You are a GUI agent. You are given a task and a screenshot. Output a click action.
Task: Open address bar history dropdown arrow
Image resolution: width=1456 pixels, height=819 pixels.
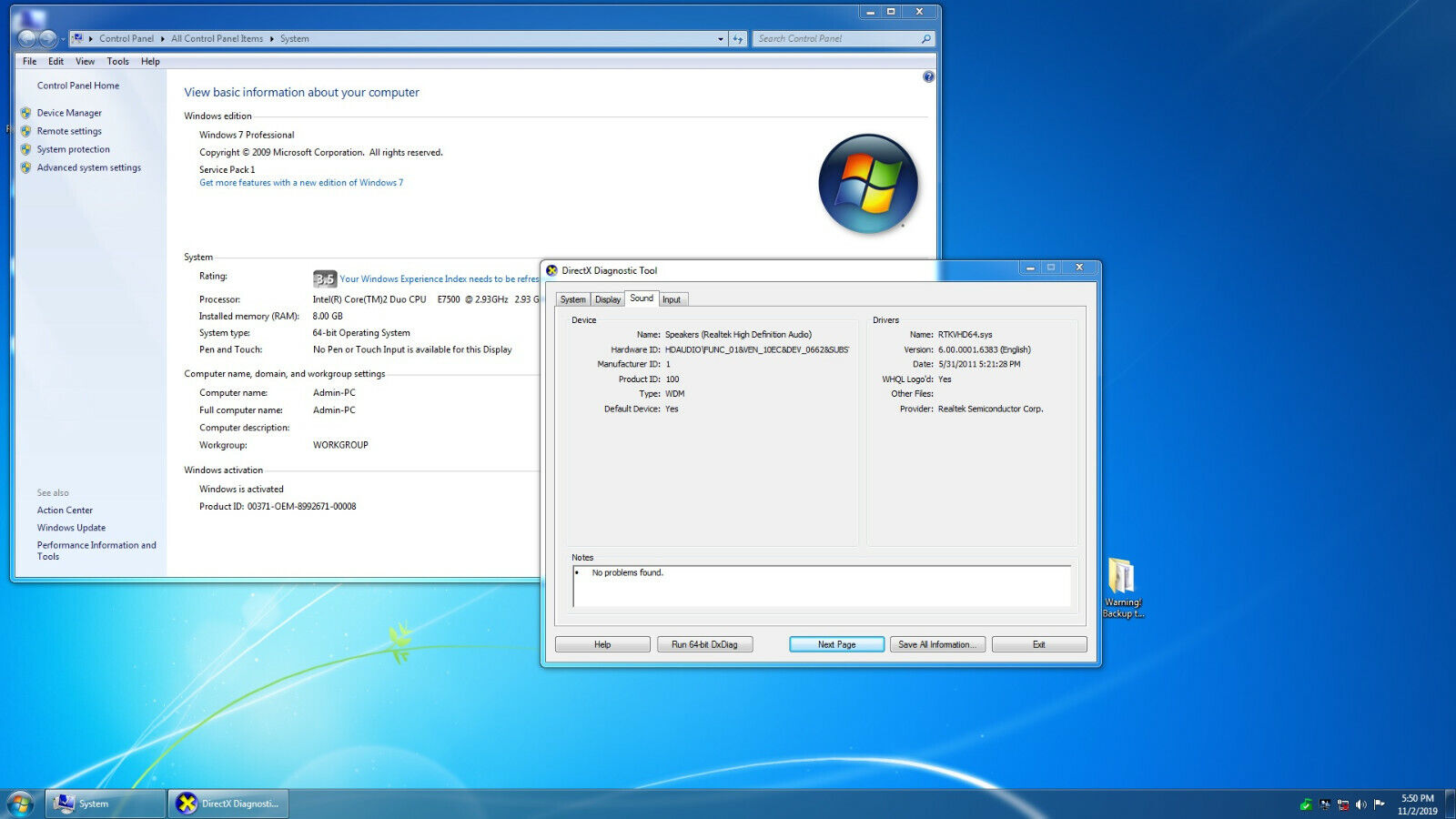(721, 39)
